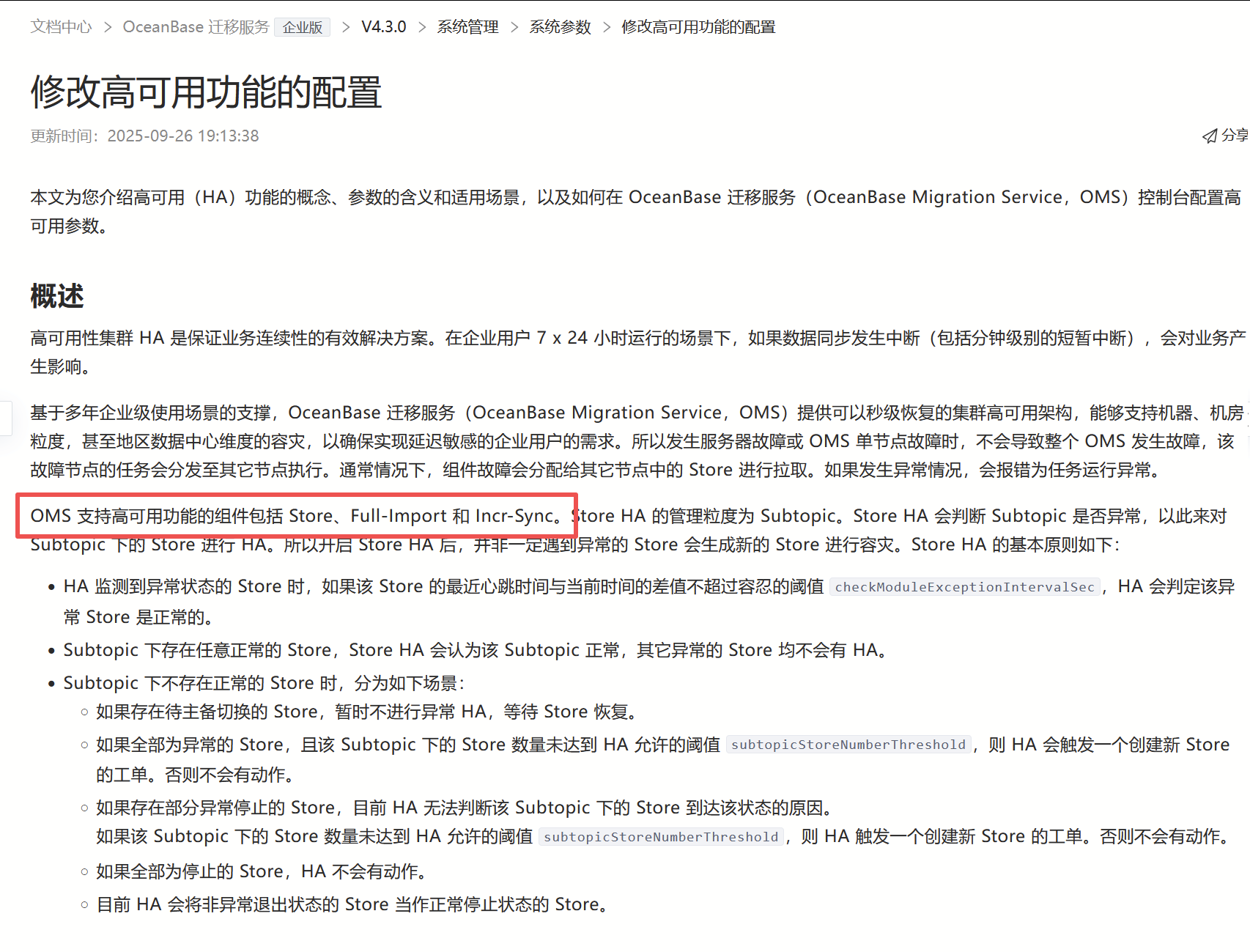
Task: Click the 概述 section heading
Action: pyautogui.click(x=57, y=297)
